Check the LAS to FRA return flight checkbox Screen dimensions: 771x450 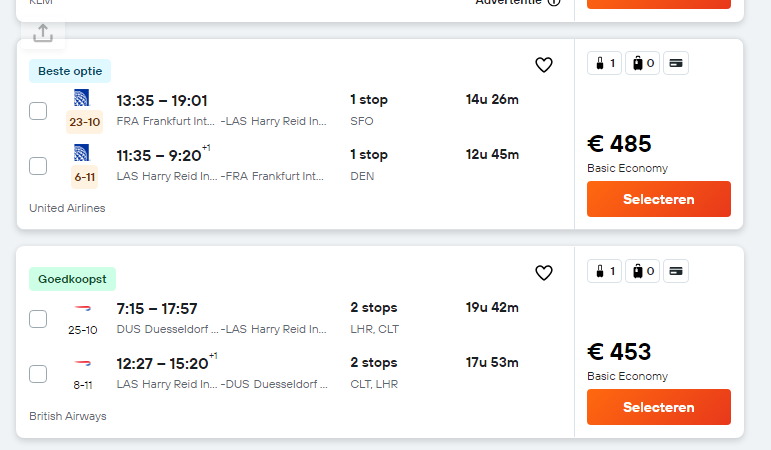click(x=38, y=166)
